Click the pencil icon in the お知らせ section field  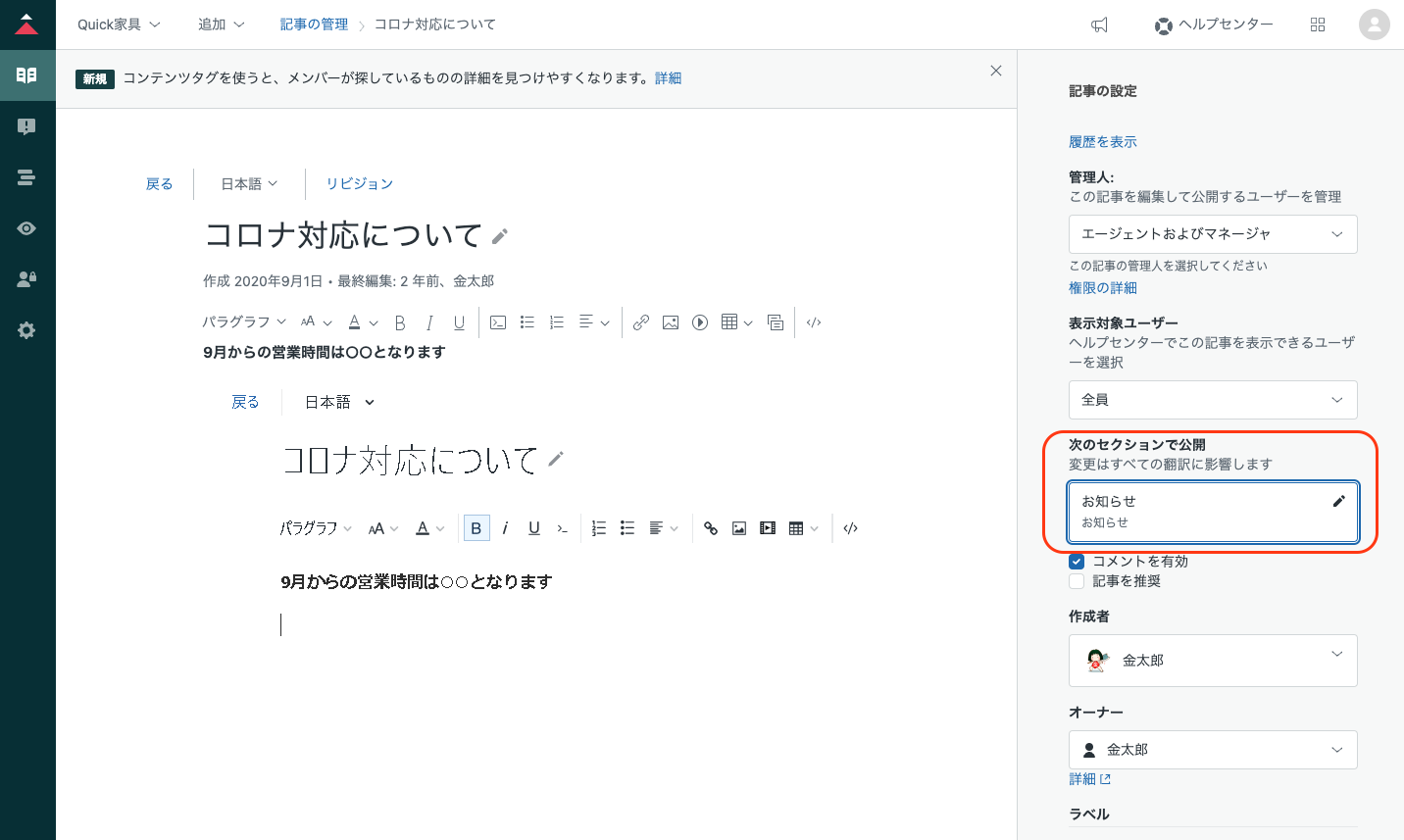coord(1338,501)
